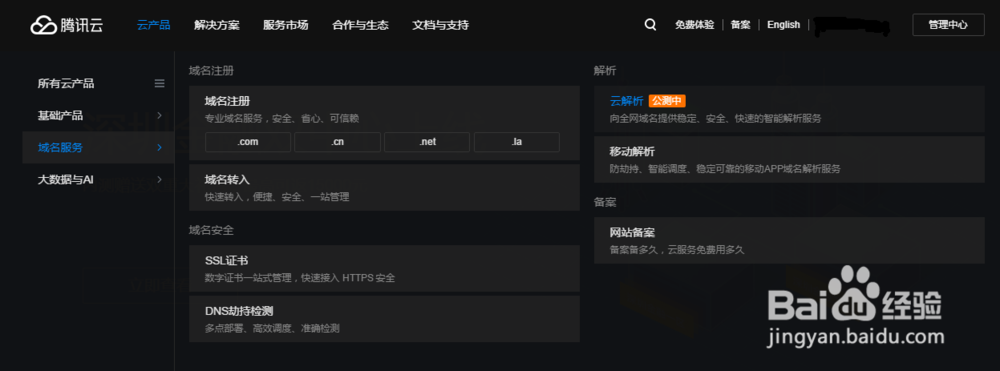The width and height of the screenshot is (1000, 371).
Task: Expand the 基础产品 chevron arrow
Action: tap(159, 115)
